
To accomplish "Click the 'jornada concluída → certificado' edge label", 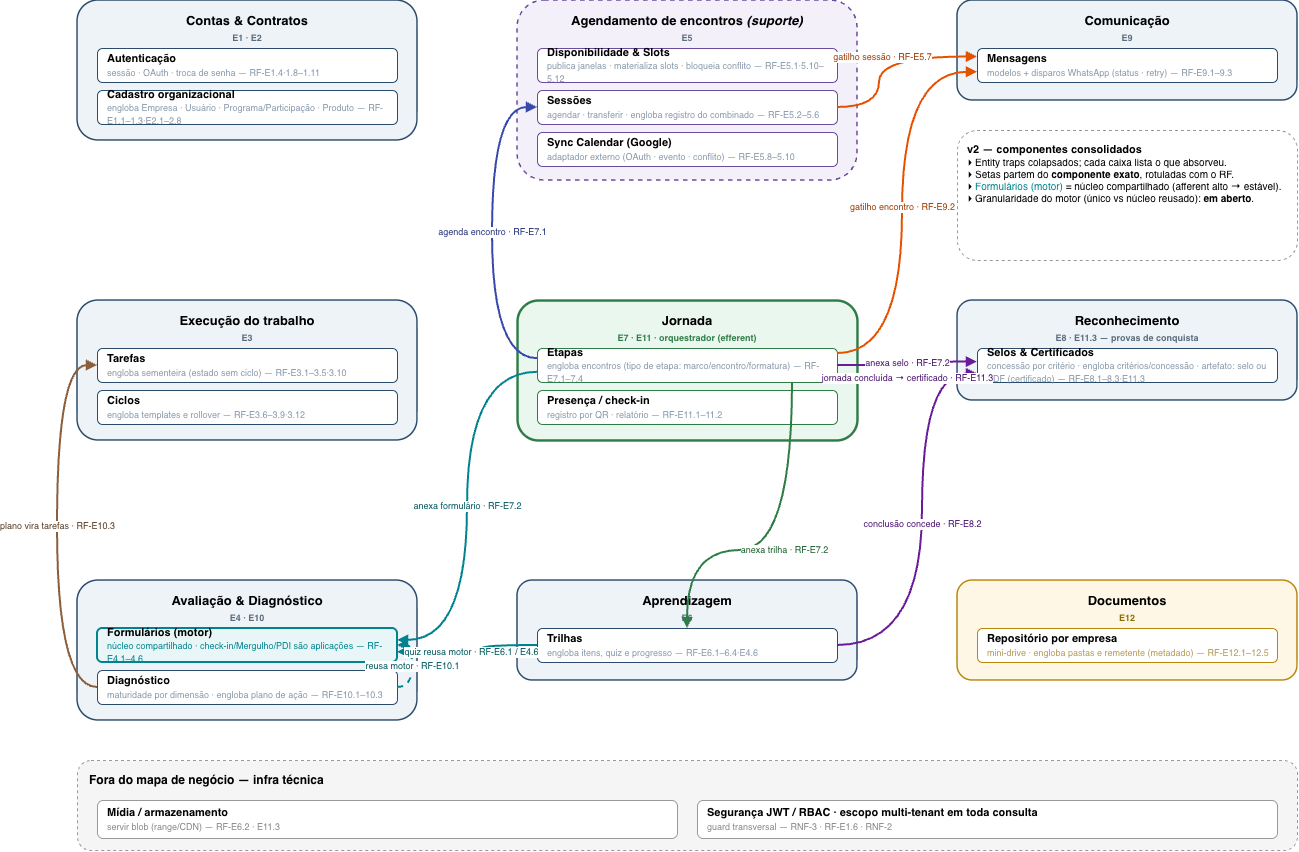I will coord(907,378).
